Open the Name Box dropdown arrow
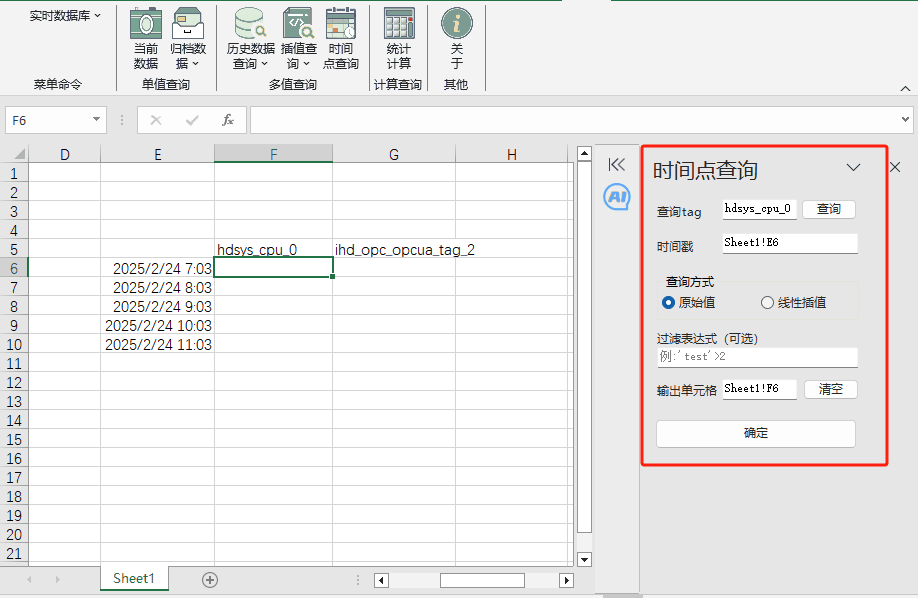This screenshot has height=598, width=918. point(96,120)
